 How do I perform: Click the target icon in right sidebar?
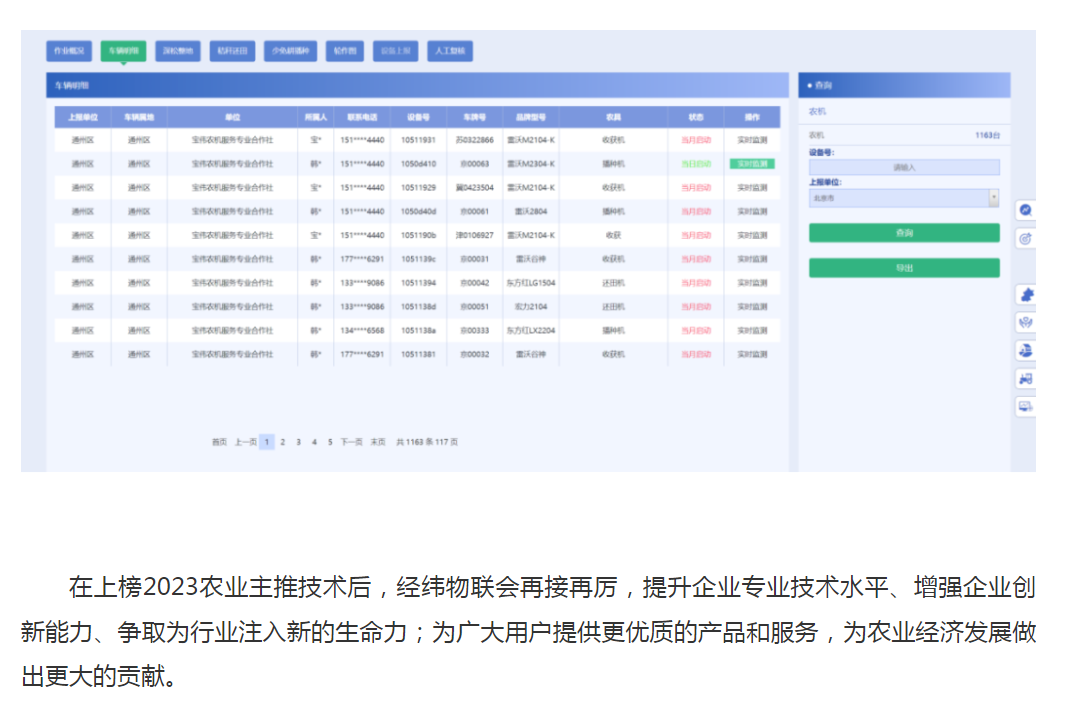[1025, 239]
